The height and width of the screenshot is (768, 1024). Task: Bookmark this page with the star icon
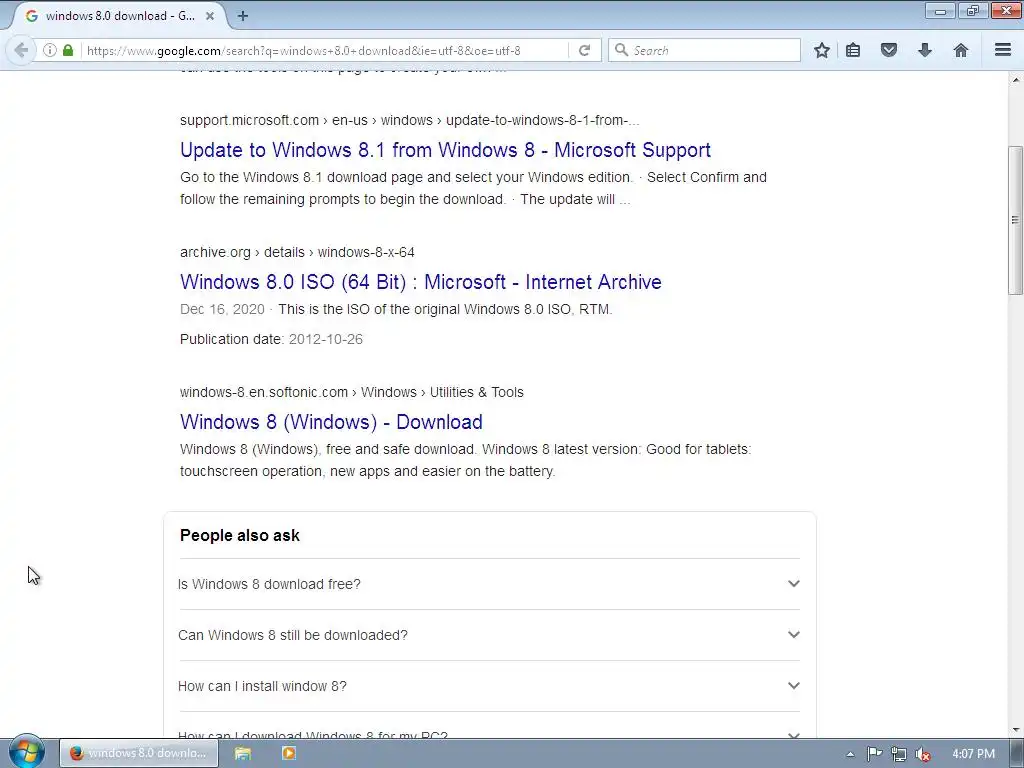pyautogui.click(x=822, y=50)
